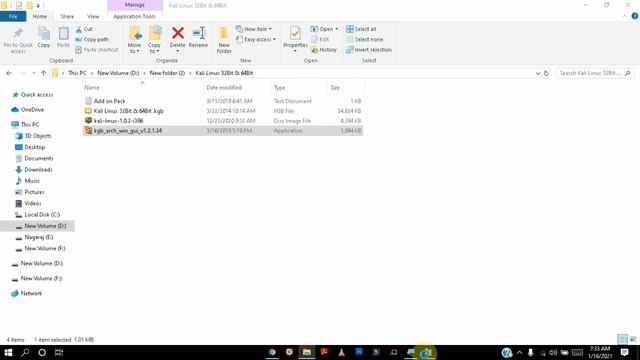Select the Add on Pack text document

pos(222,101)
